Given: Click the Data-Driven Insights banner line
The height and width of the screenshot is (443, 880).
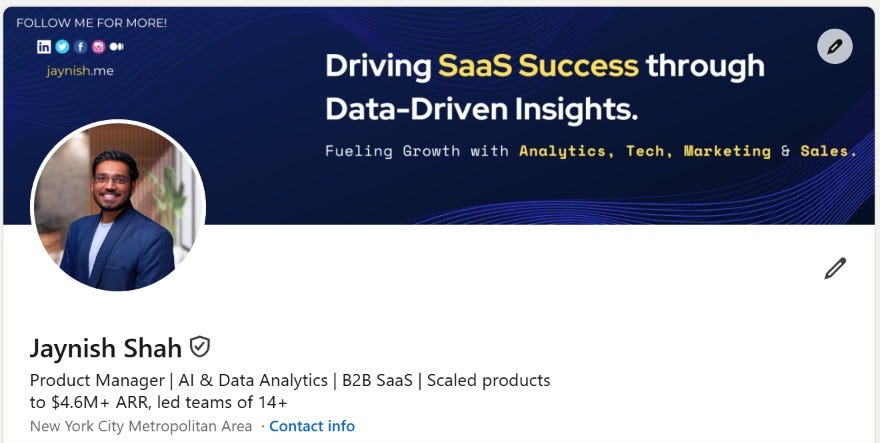Looking at the screenshot, I should 482,109.
